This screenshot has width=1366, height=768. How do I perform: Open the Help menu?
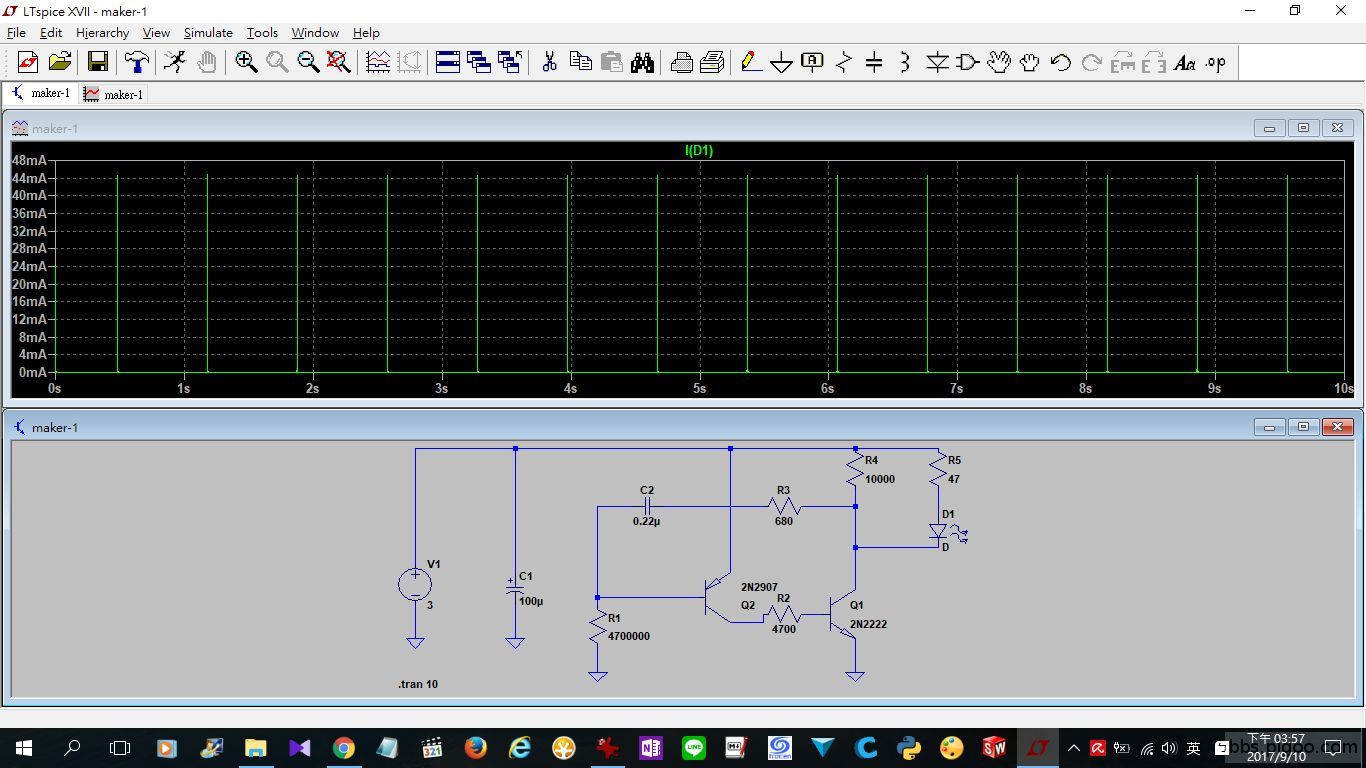tap(366, 33)
